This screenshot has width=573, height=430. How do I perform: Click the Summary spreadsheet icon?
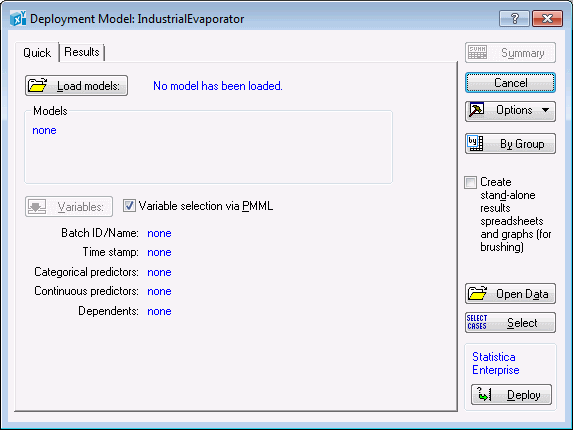(477, 53)
